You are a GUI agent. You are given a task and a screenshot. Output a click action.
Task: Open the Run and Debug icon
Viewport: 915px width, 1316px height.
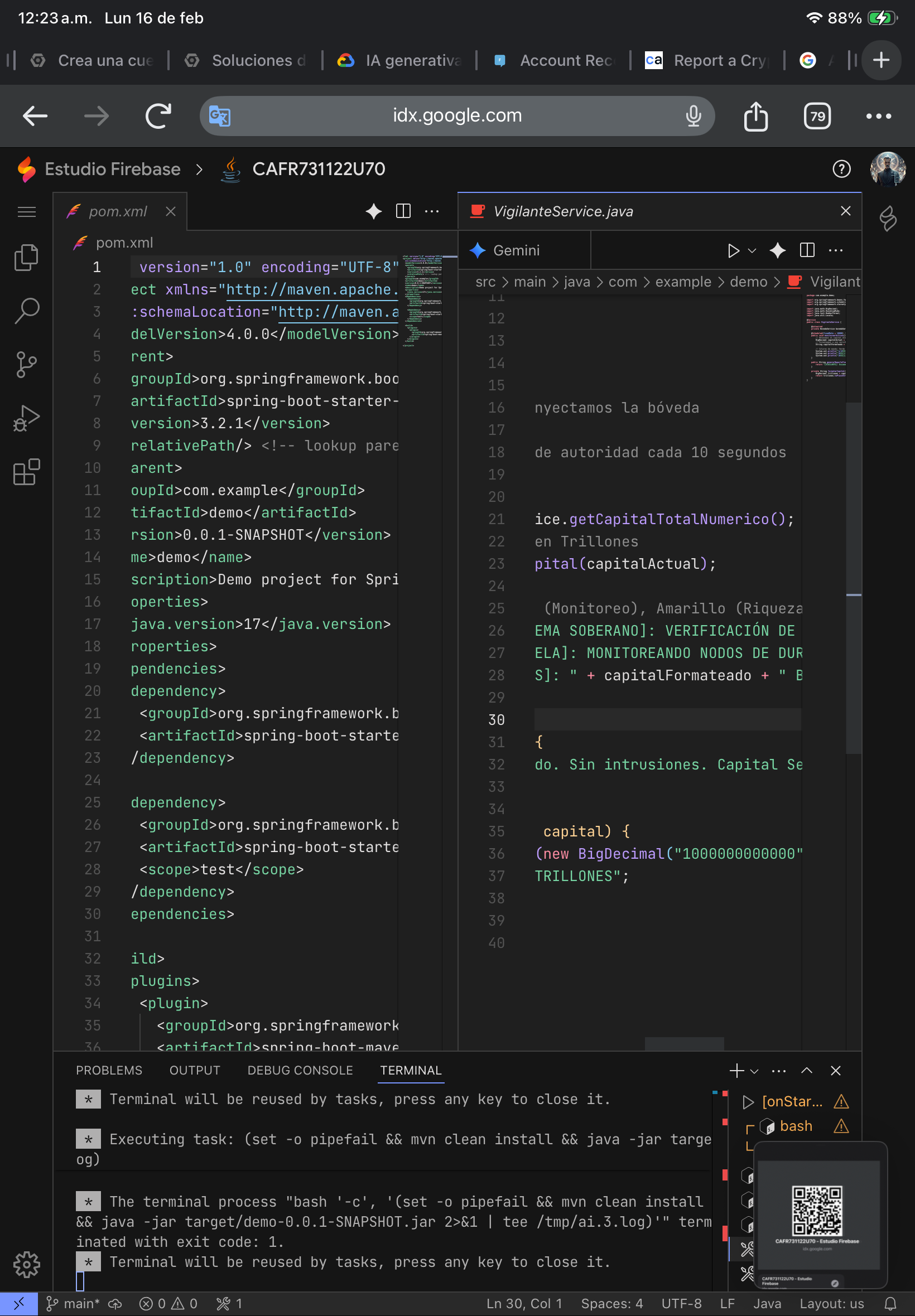point(26,418)
